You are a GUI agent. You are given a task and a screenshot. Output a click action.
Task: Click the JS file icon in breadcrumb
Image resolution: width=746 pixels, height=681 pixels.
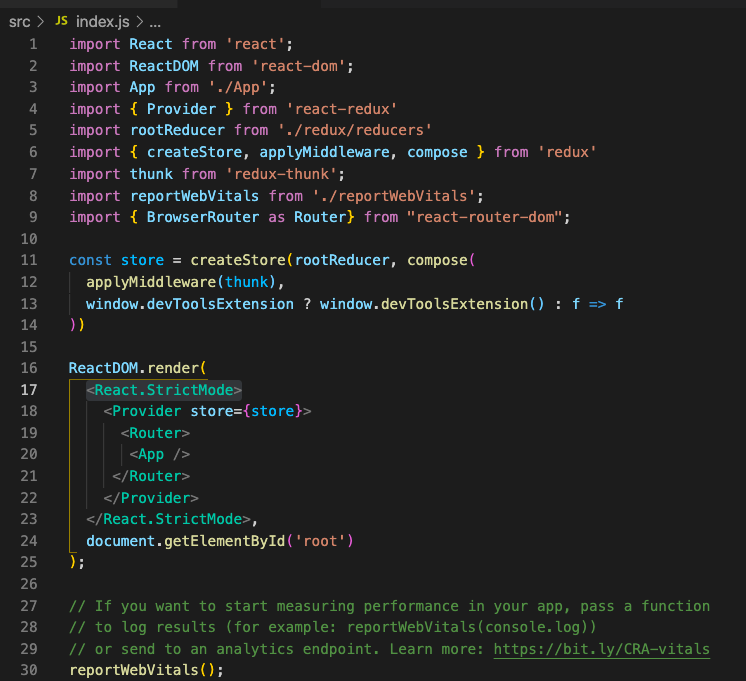coord(61,21)
